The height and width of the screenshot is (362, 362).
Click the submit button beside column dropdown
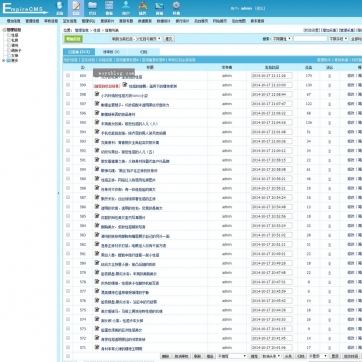point(169,39)
